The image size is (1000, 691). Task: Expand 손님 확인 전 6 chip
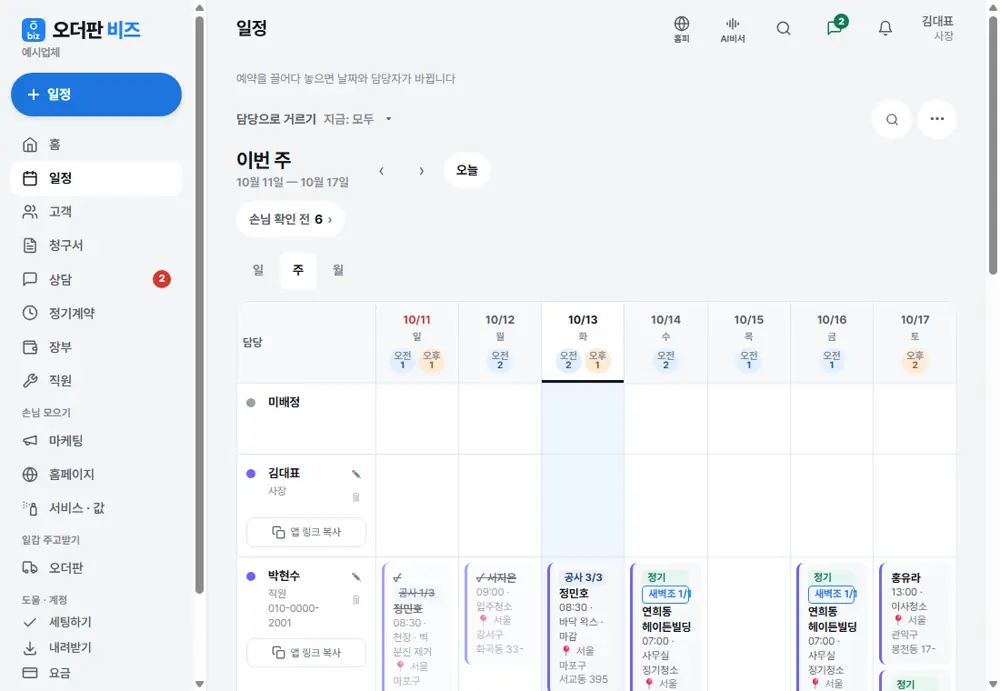click(x=290, y=219)
